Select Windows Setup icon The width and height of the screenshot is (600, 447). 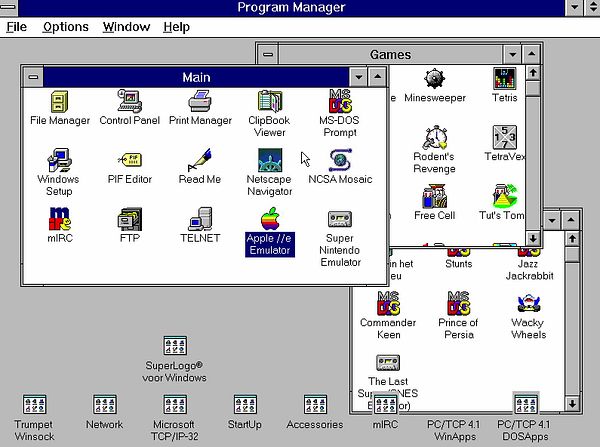click(59, 160)
